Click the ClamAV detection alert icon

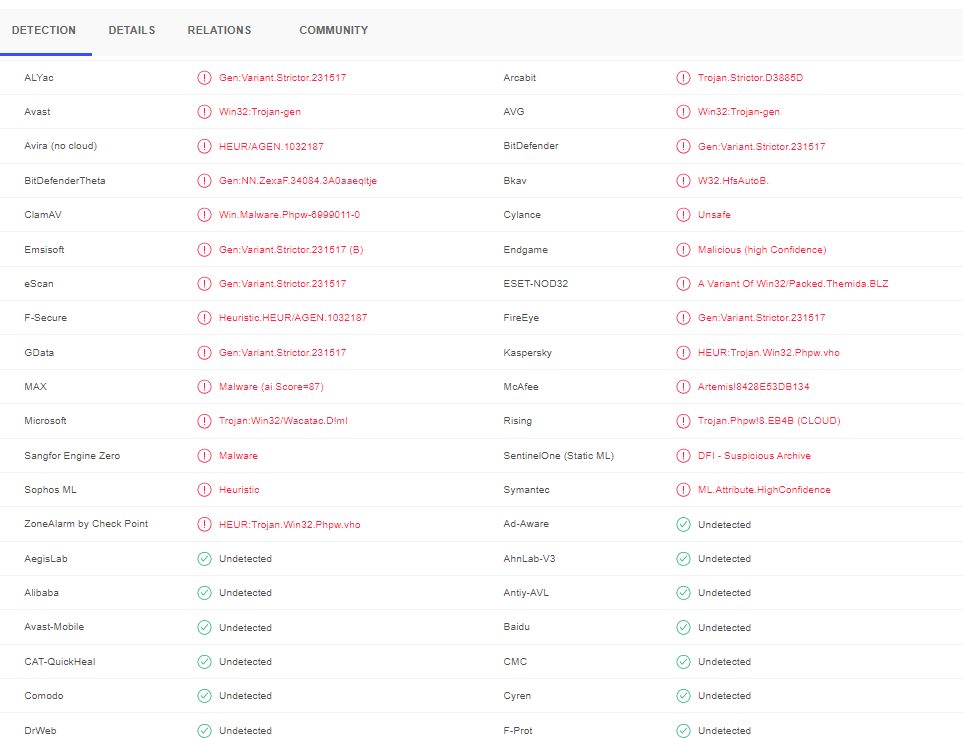tap(204, 215)
